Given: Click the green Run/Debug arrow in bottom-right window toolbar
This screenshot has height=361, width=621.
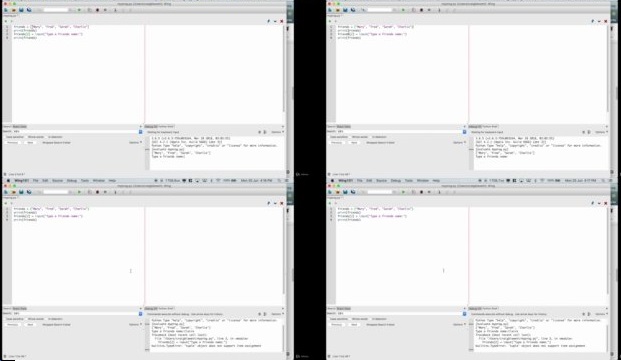Looking at the screenshot, I should pos(403,192).
